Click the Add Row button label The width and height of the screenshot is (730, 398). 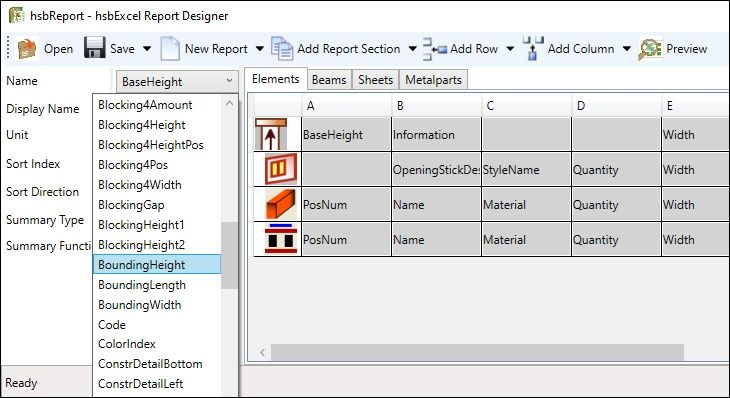pyautogui.click(x=474, y=49)
